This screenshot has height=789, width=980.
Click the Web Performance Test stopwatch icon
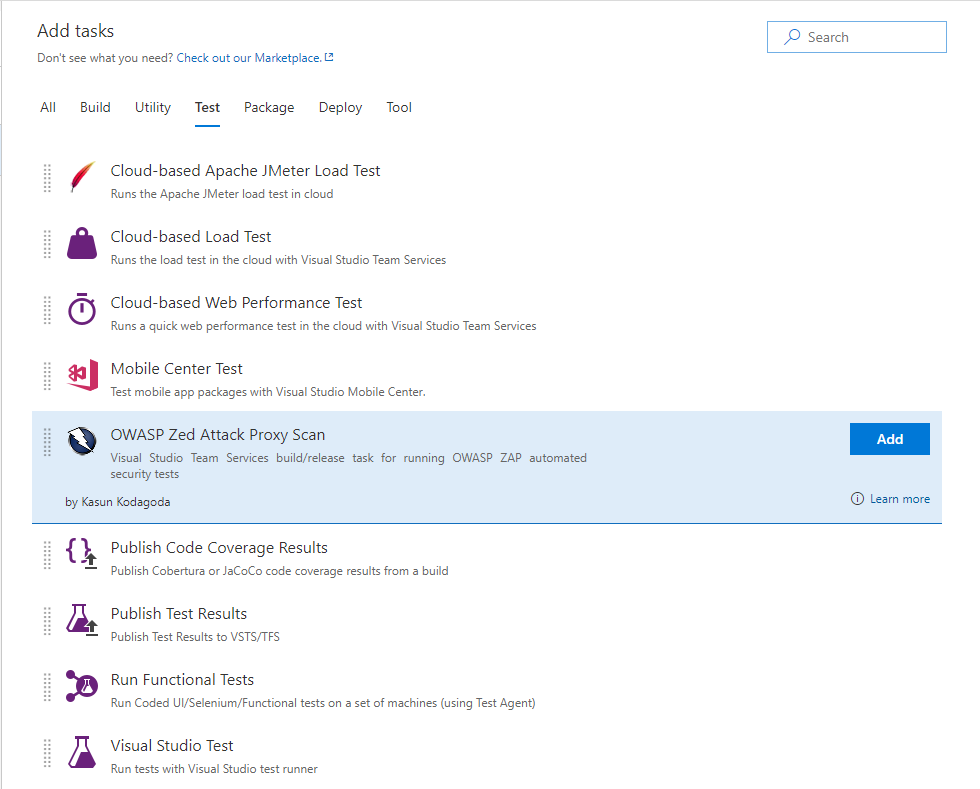(x=82, y=309)
